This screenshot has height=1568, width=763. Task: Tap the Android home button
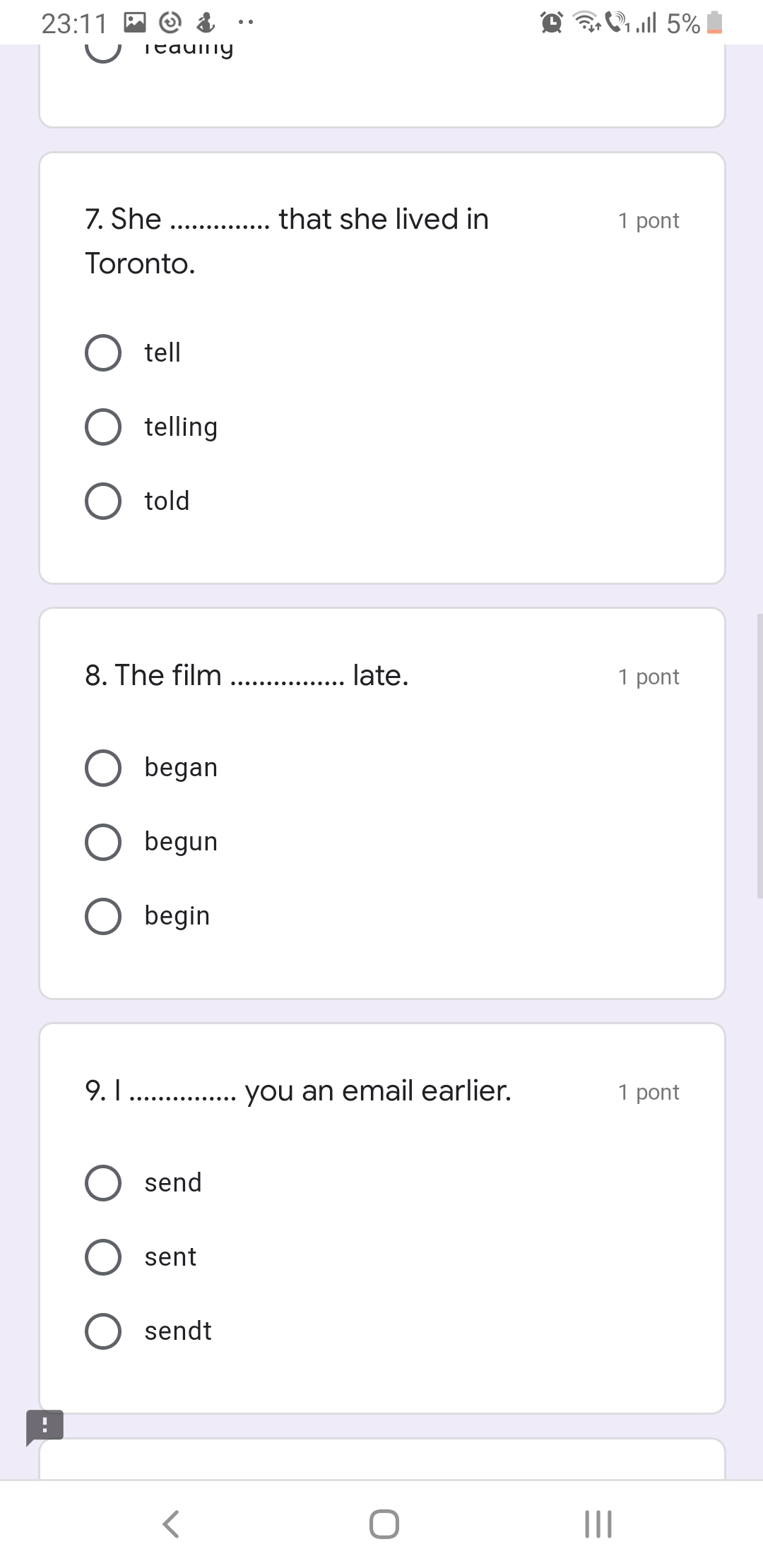pyautogui.click(x=384, y=1524)
